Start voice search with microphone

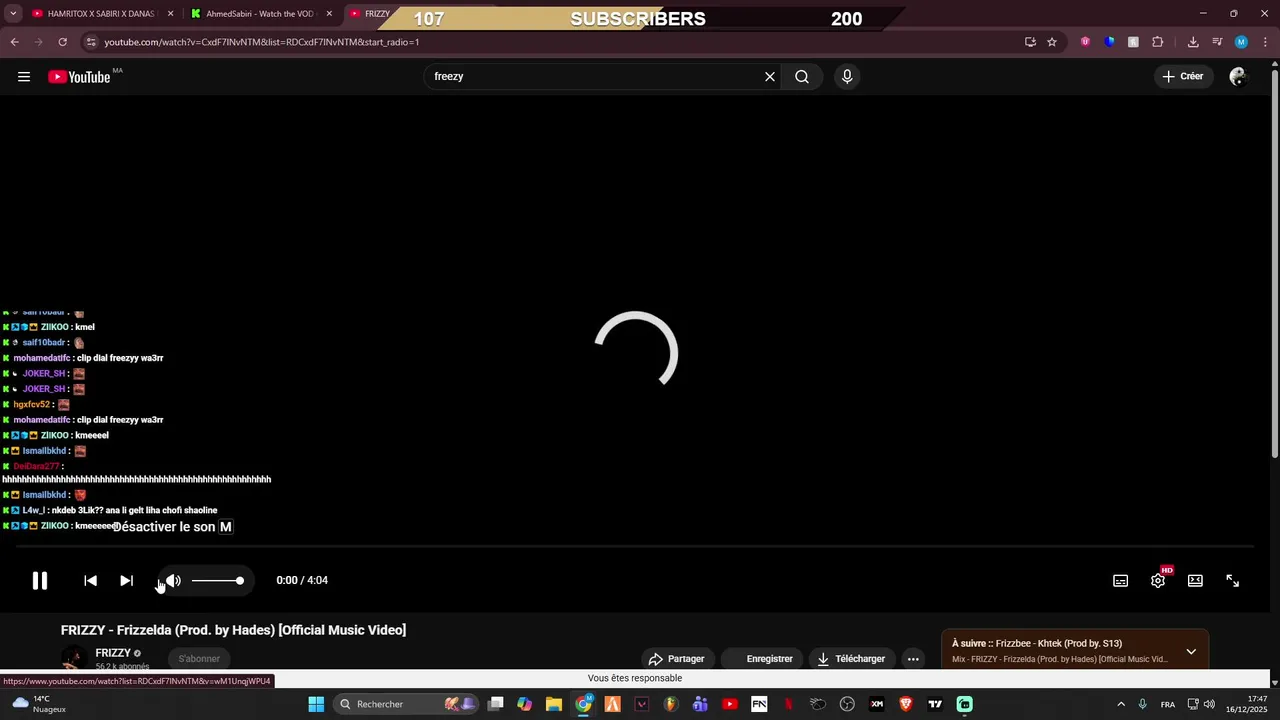(x=847, y=76)
